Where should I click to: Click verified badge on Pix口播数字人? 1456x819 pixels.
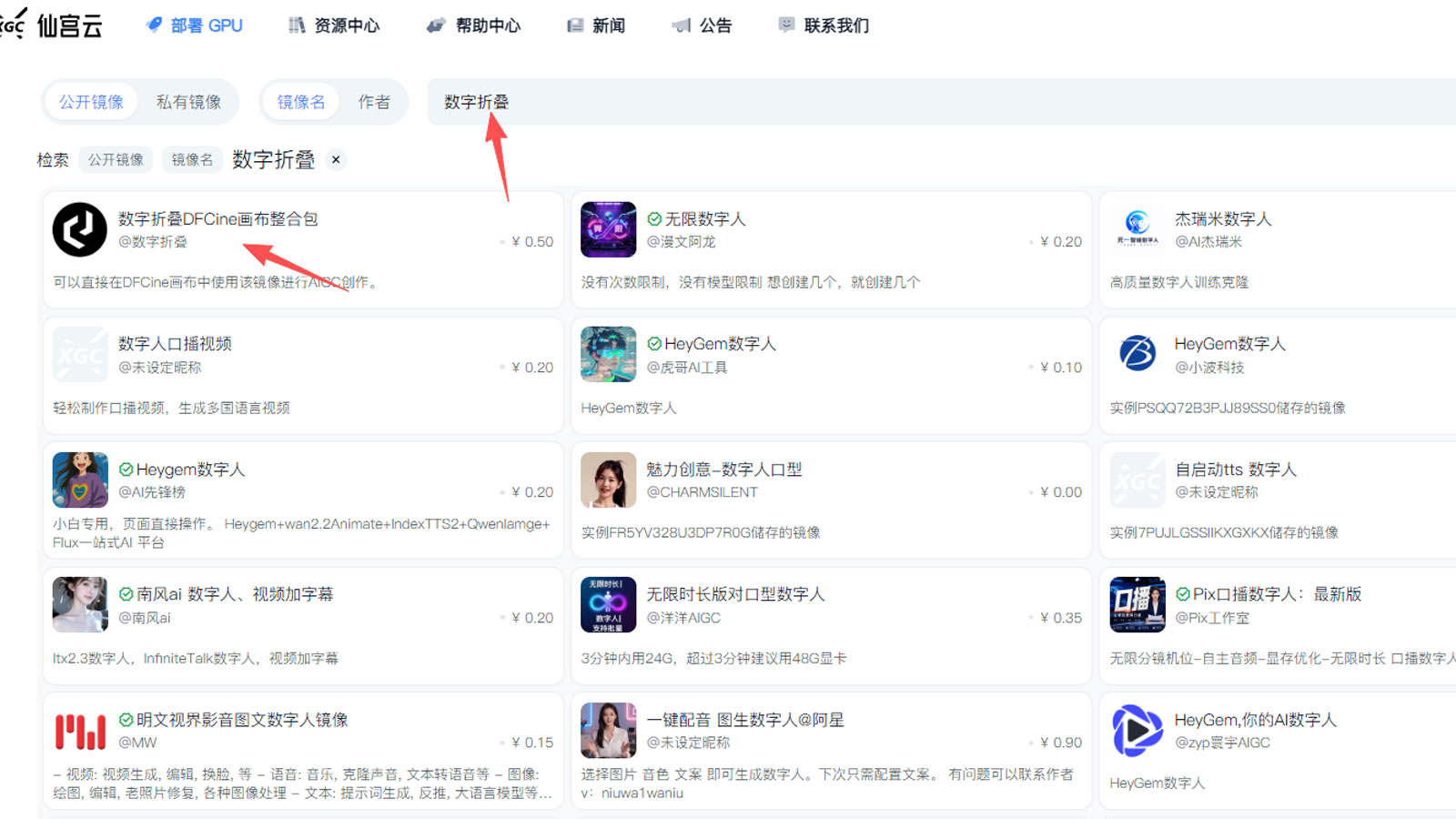[x=1183, y=594]
